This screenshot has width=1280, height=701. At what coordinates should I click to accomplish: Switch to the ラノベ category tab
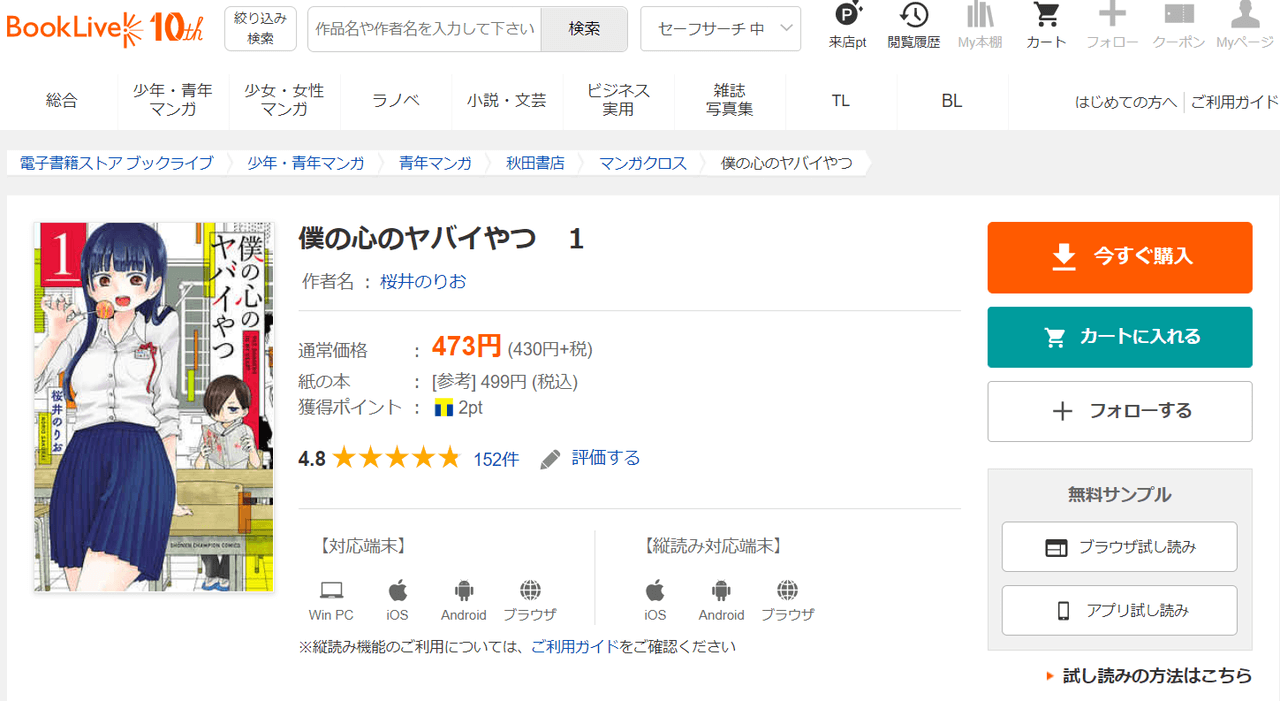pyautogui.click(x=396, y=100)
